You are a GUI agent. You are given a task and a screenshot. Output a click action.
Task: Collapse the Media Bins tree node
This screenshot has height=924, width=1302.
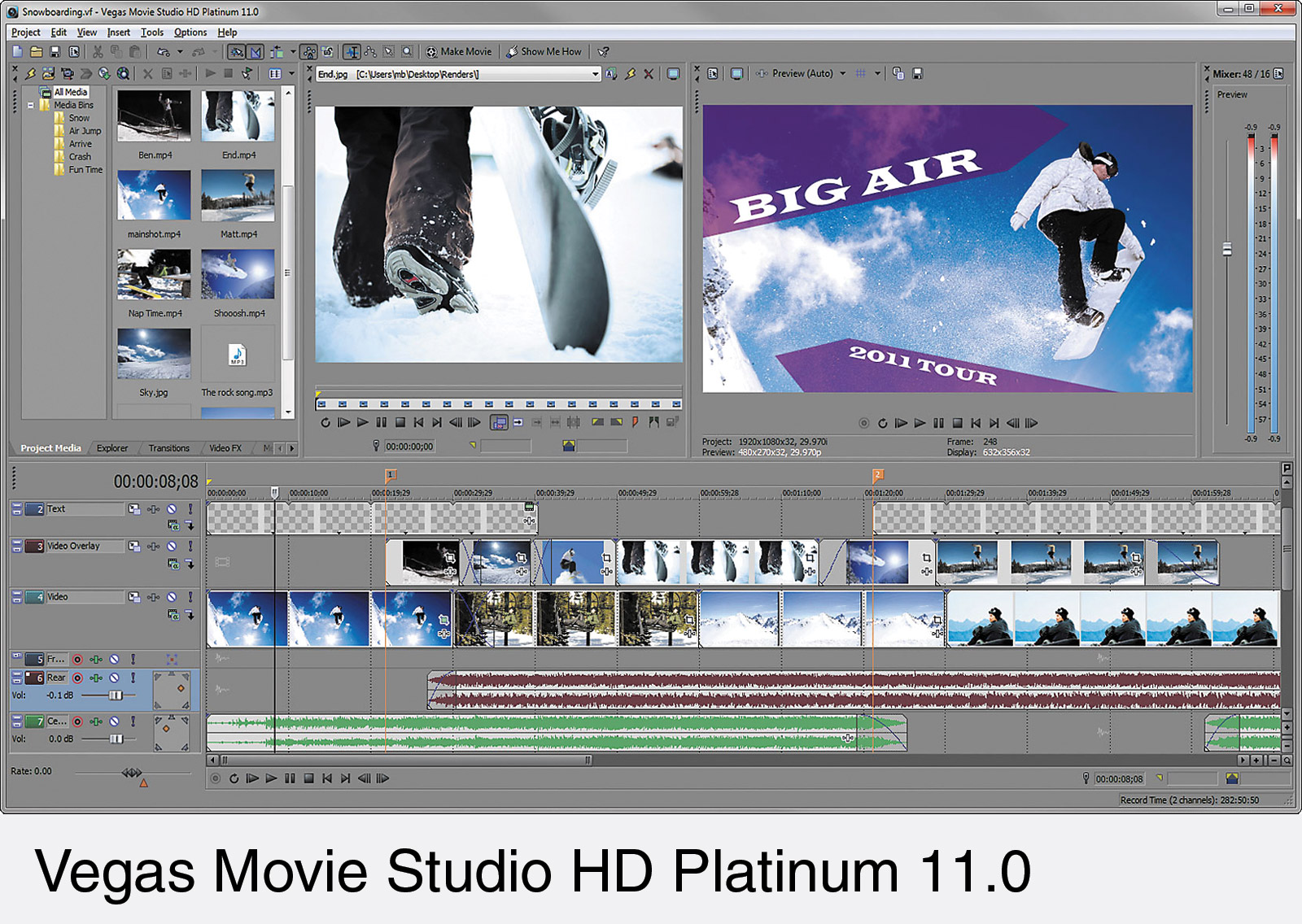pyautogui.click(x=31, y=105)
